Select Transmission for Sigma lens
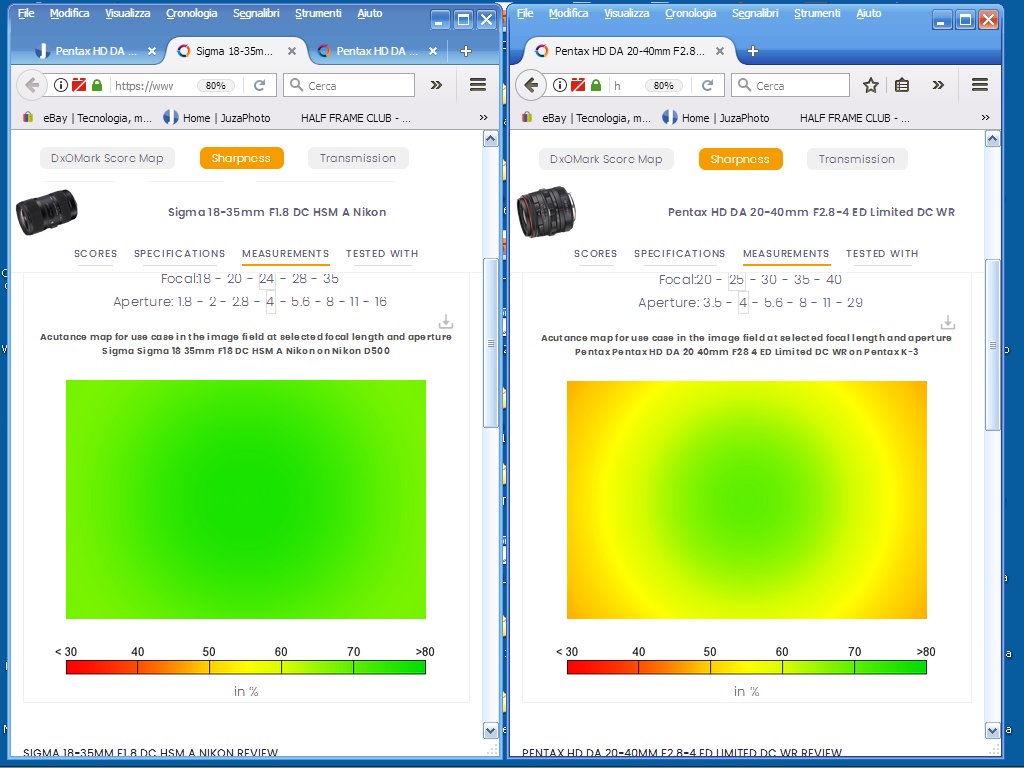Screen dimensions: 1024x768 [358, 158]
